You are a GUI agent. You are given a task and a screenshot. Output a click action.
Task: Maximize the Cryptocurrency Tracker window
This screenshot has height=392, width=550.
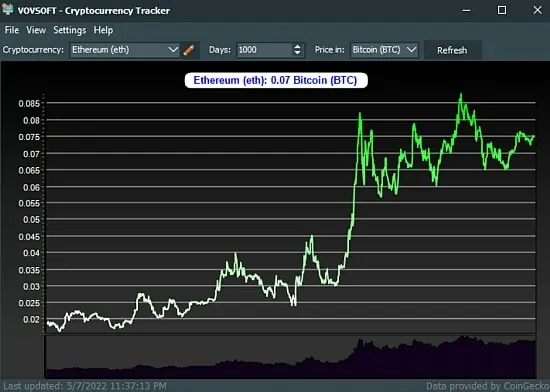[502, 10]
